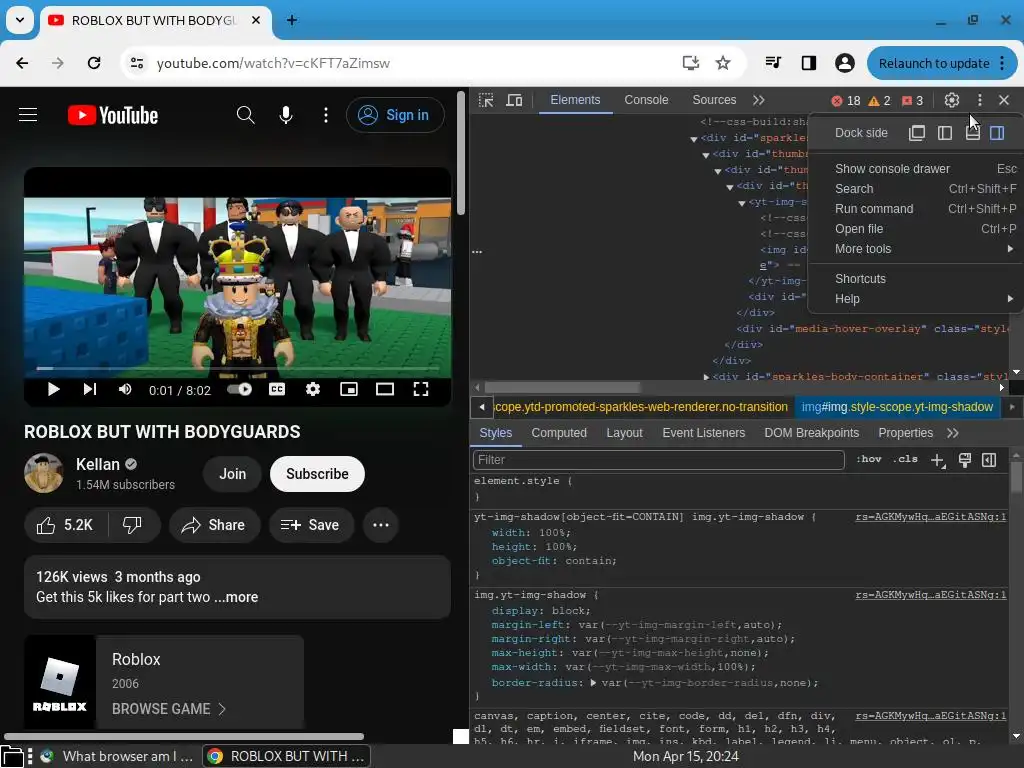Subscribe to Kellan channel
1024x768 pixels.
317,474
